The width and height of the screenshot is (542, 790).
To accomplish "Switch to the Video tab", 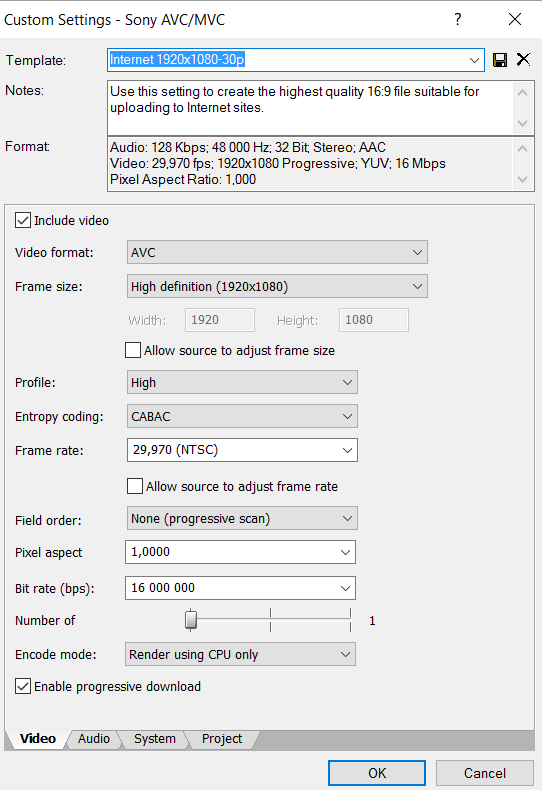I will coord(38,739).
